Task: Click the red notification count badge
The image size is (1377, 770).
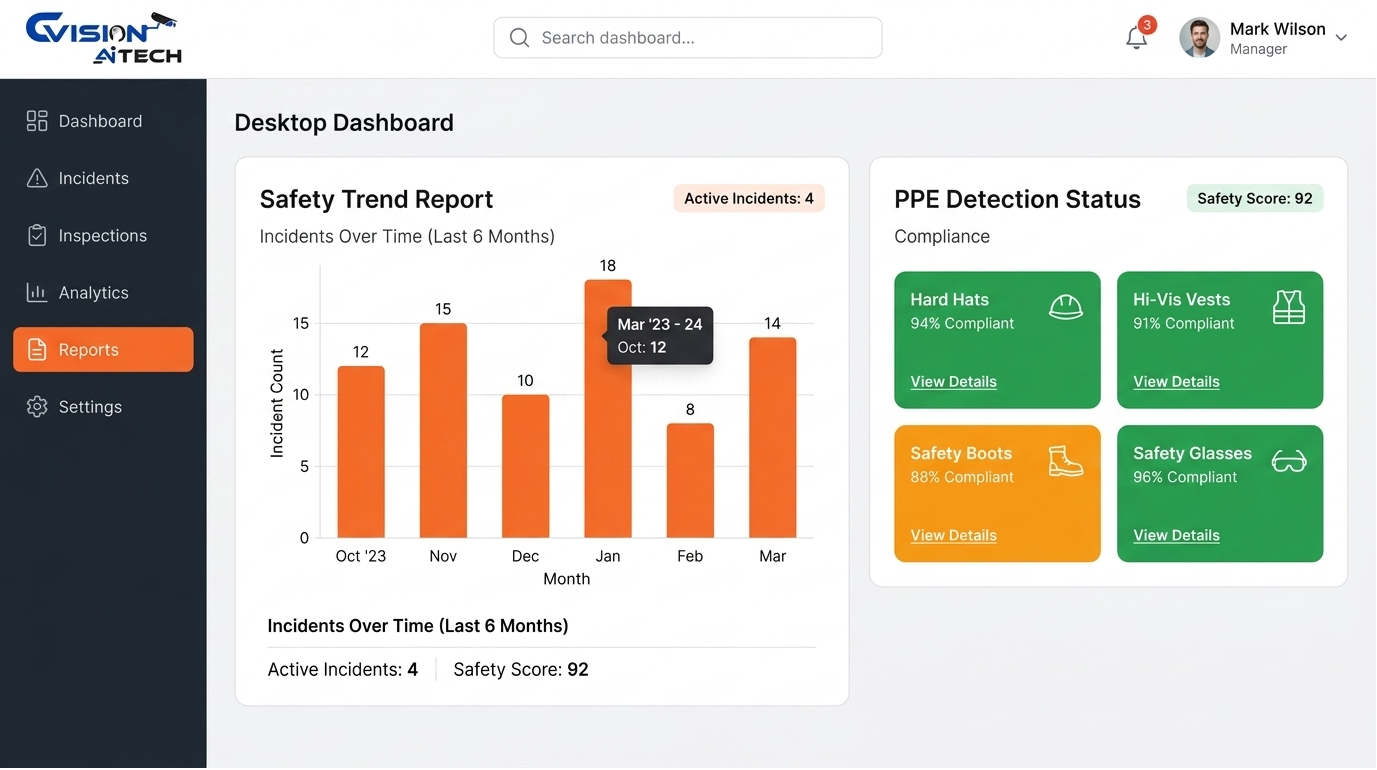Action: 1147,25
